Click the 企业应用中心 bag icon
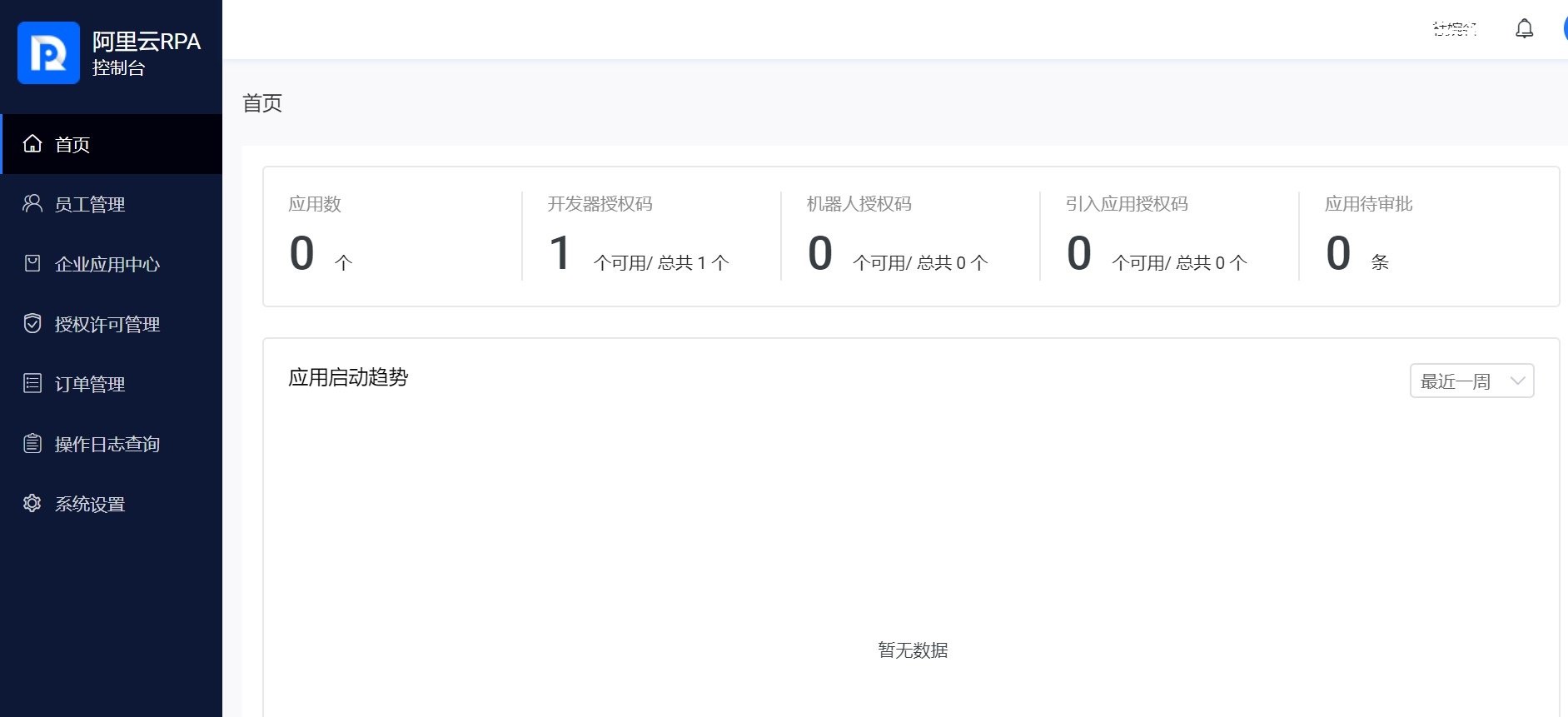 (x=32, y=263)
